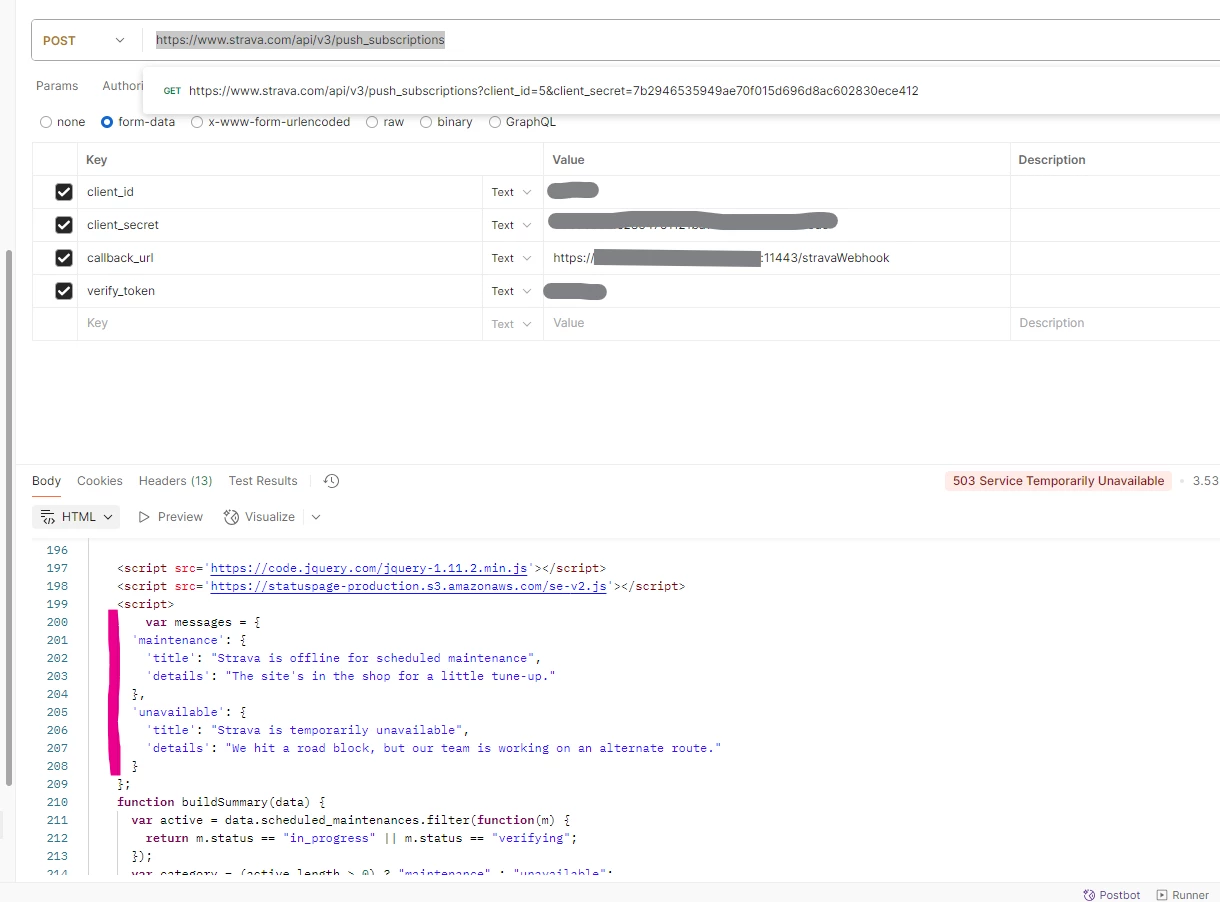Click the verify_token key cell
1220x902 pixels.
280,291
